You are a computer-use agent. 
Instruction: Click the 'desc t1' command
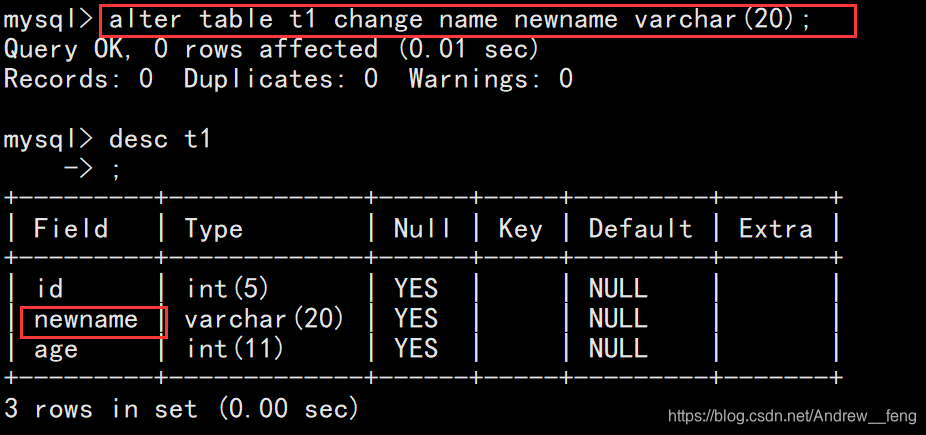(x=159, y=140)
